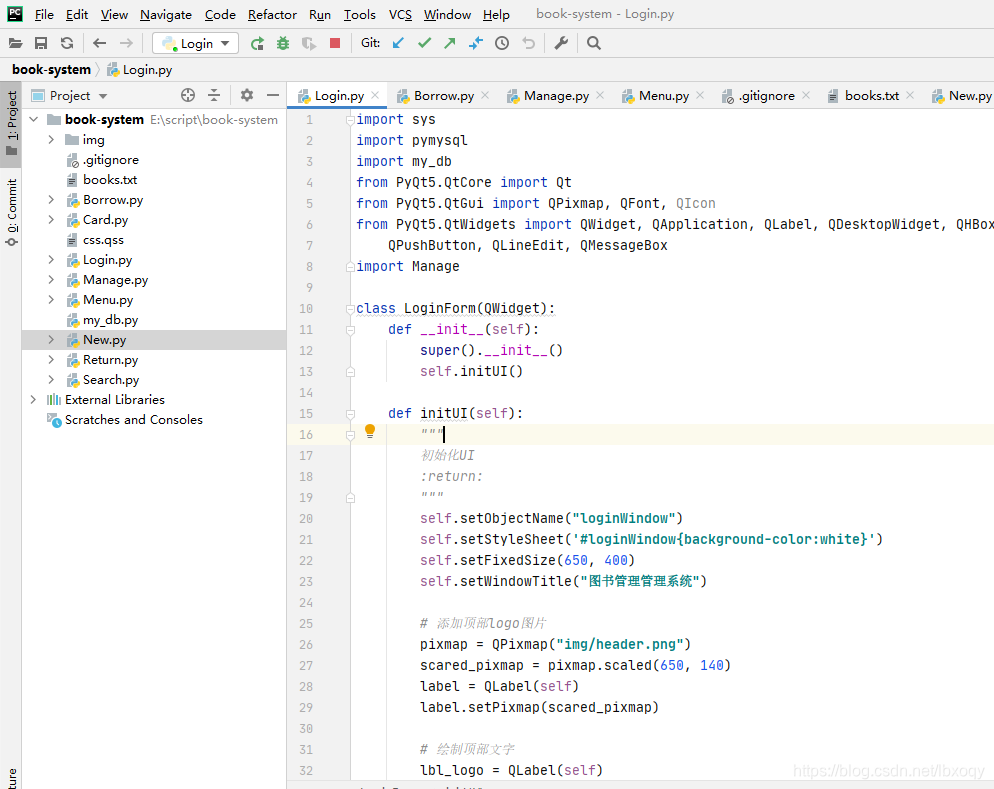
Task: Update project from Git
Action: click(398, 43)
